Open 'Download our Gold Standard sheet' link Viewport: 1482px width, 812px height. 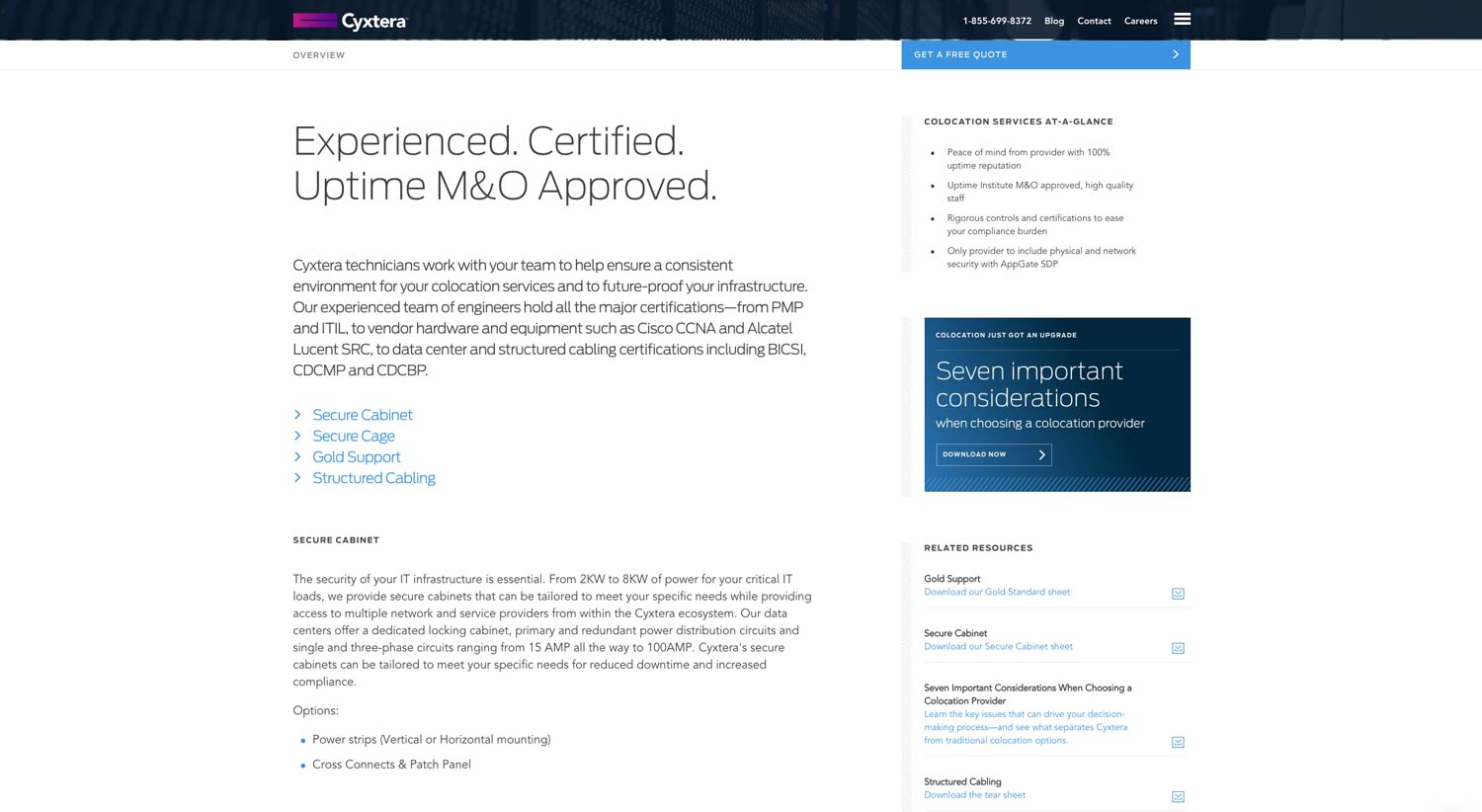(997, 592)
